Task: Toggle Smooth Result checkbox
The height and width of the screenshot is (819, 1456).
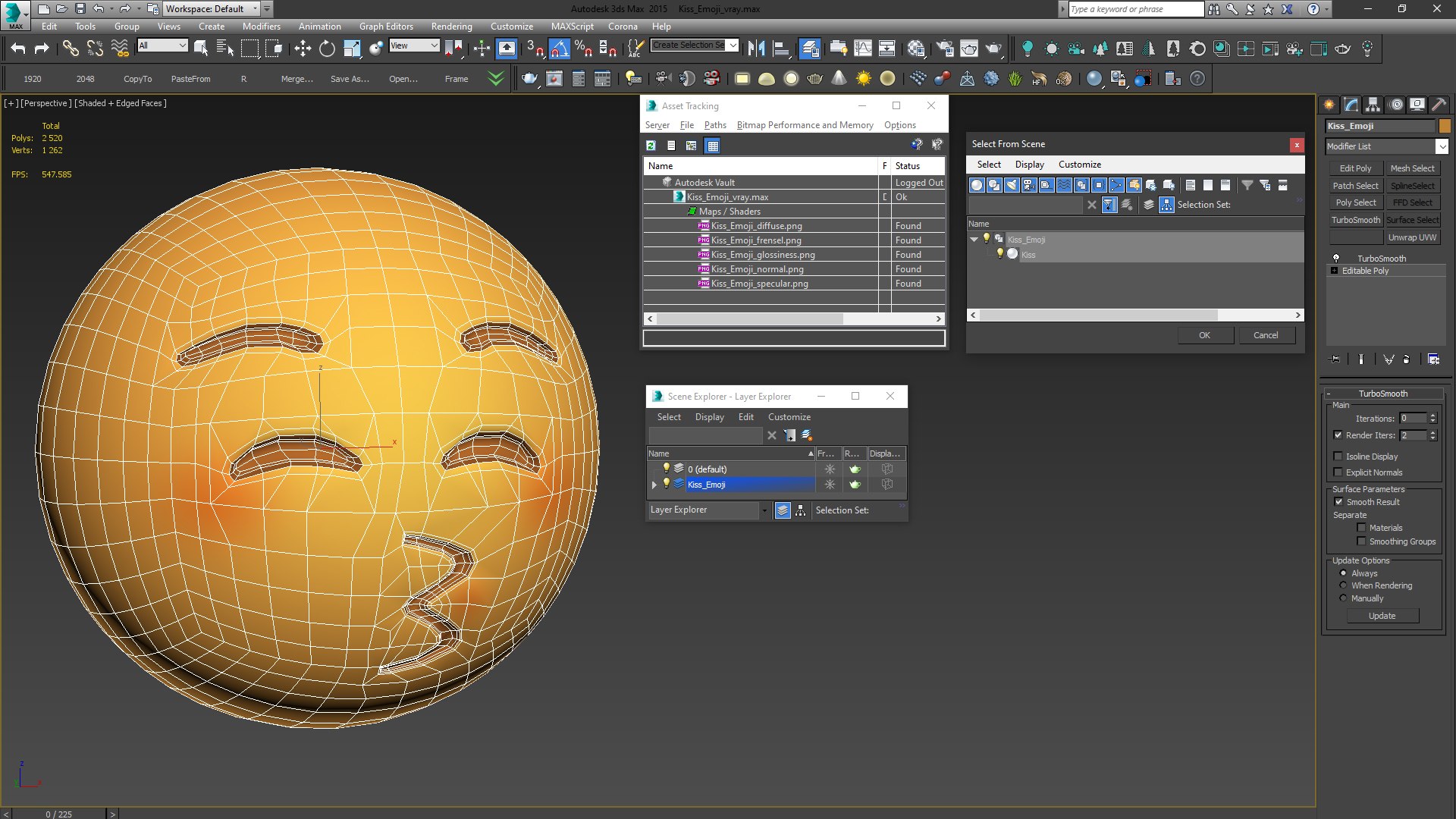Action: tap(1338, 502)
